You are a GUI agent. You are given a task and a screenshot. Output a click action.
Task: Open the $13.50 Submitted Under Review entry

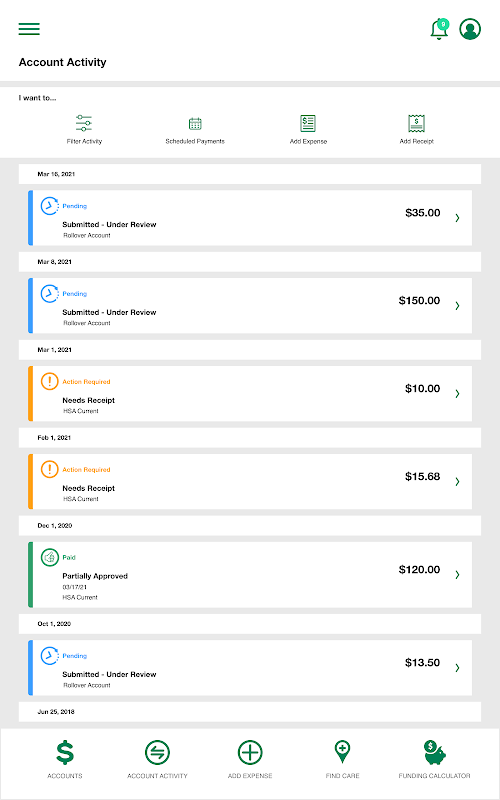250,668
